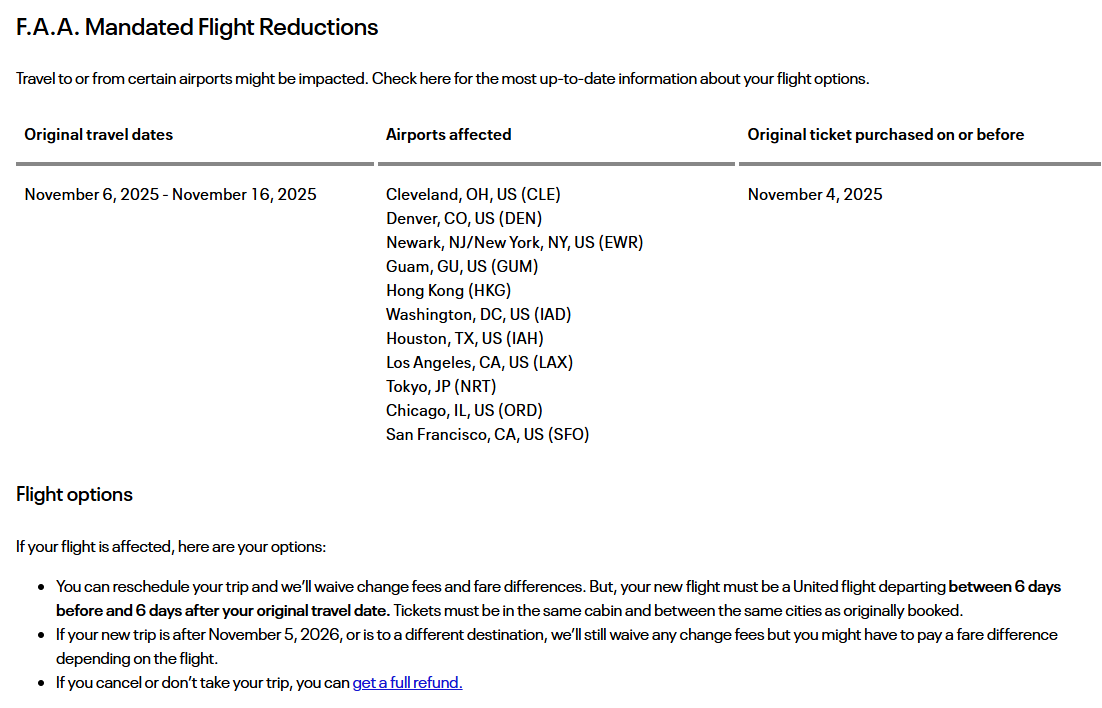The width and height of the screenshot is (1102, 708).
Task: Click the November 6 – November 16 date range
Action: [170, 195]
